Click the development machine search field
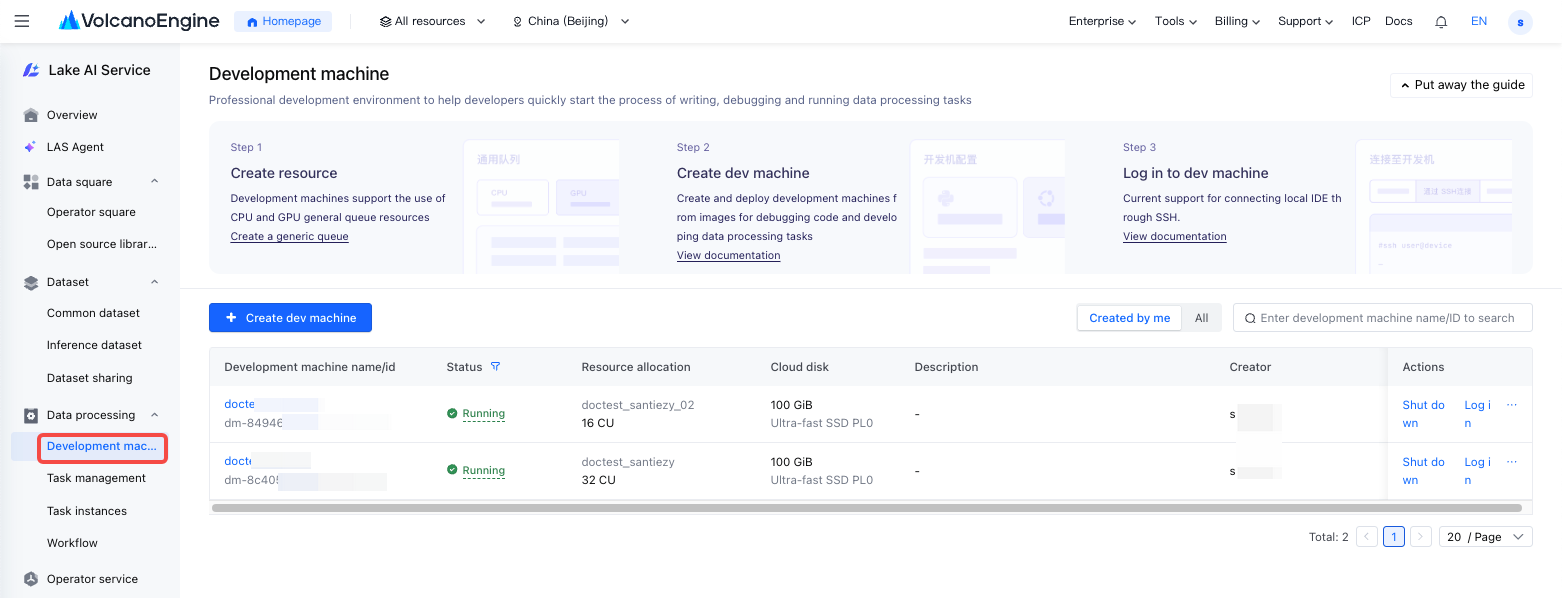Viewport: 1562px width, 598px height. click(x=1383, y=318)
